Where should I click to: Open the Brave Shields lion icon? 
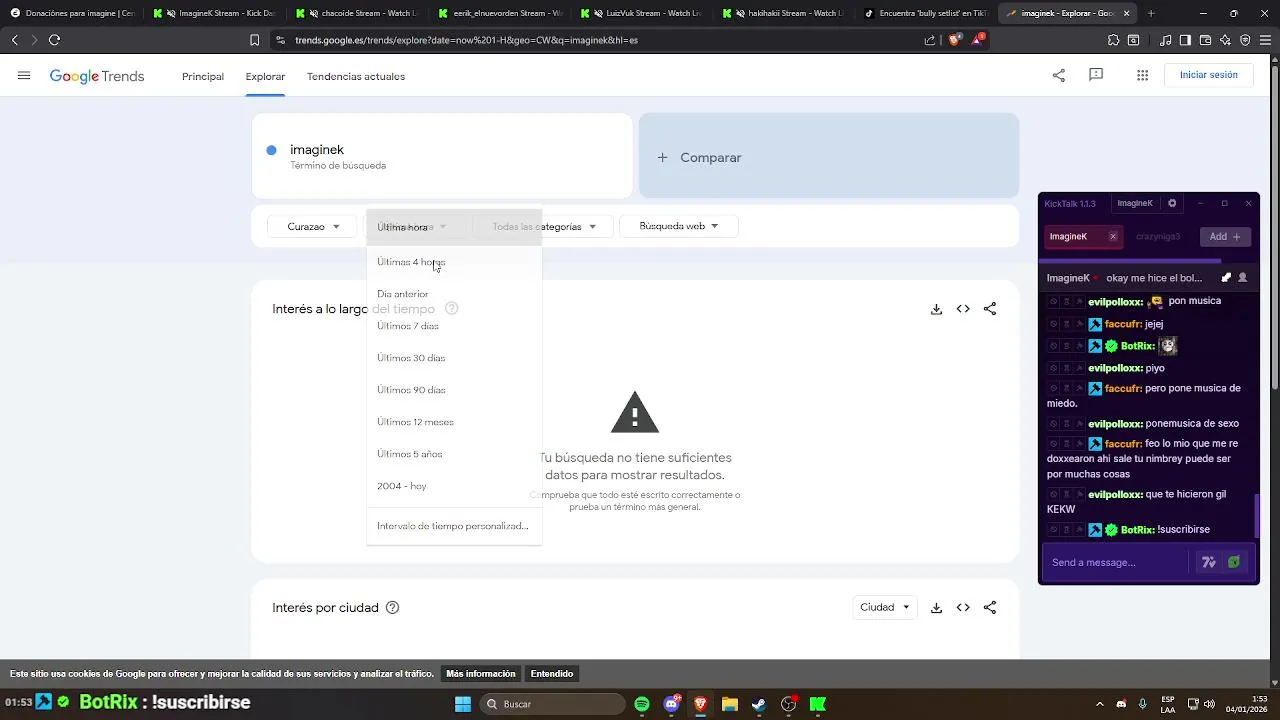pyautogui.click(x=954, y=40)
